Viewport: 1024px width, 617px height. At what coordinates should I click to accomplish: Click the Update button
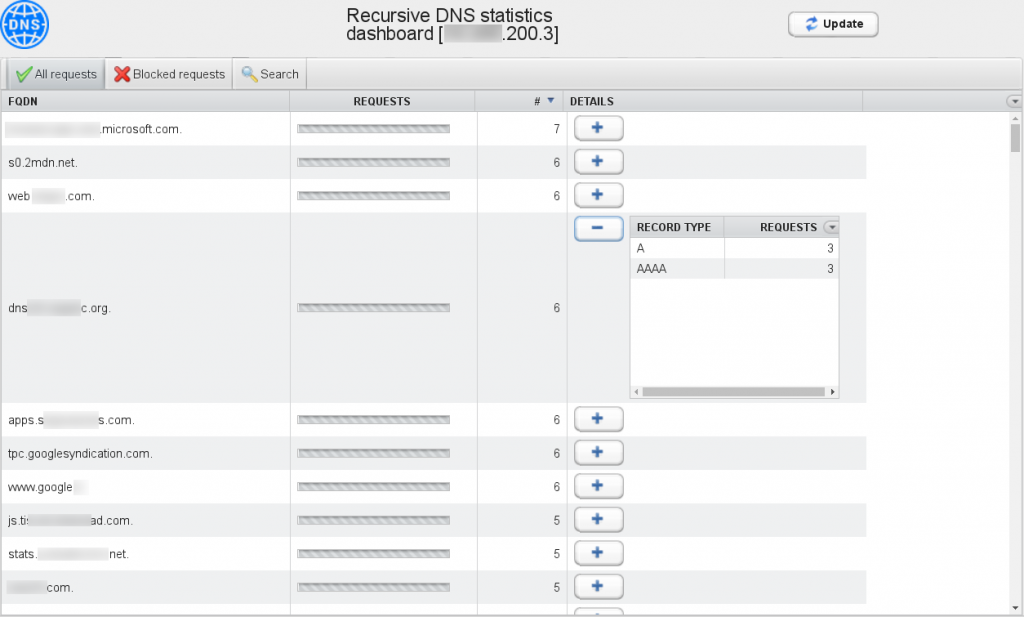pyautogui.click(x=833, y=24)
